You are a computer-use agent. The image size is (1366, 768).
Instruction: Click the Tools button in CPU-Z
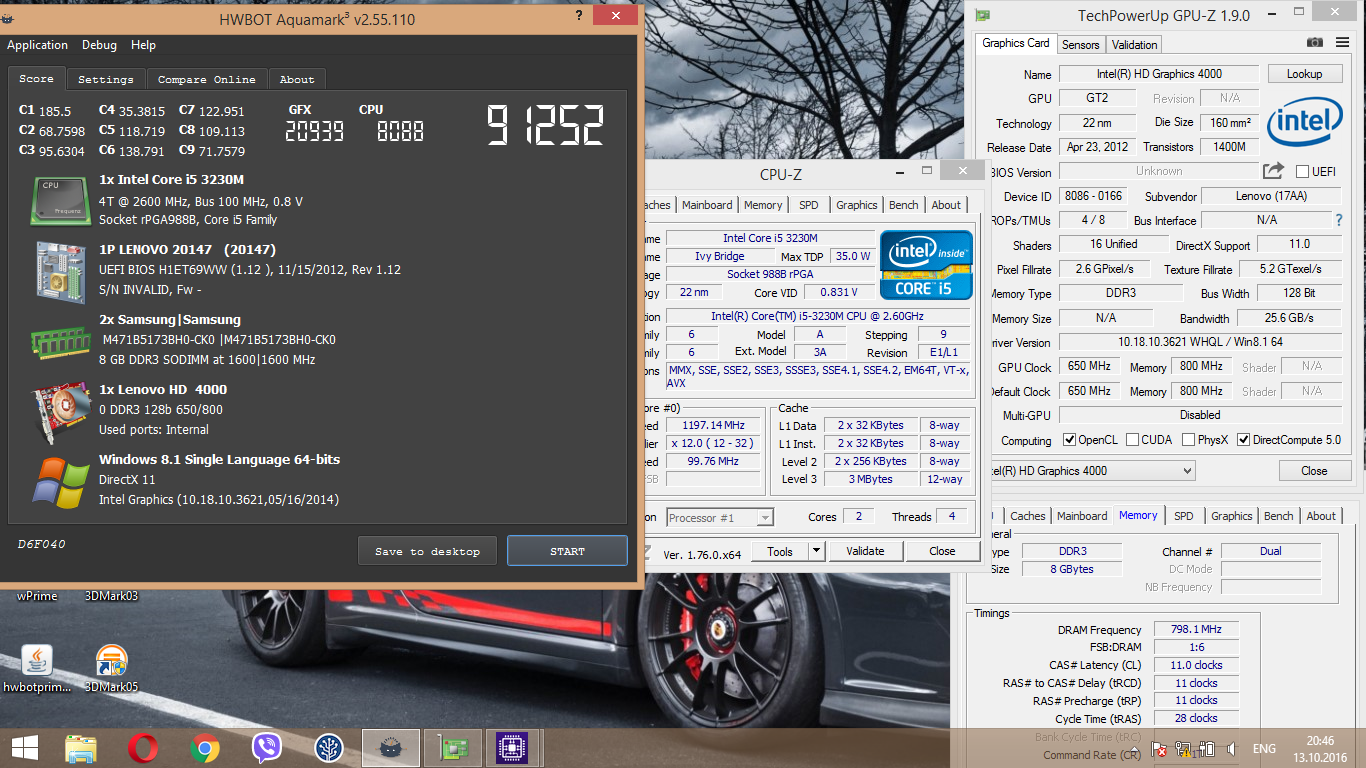point(780,551)
